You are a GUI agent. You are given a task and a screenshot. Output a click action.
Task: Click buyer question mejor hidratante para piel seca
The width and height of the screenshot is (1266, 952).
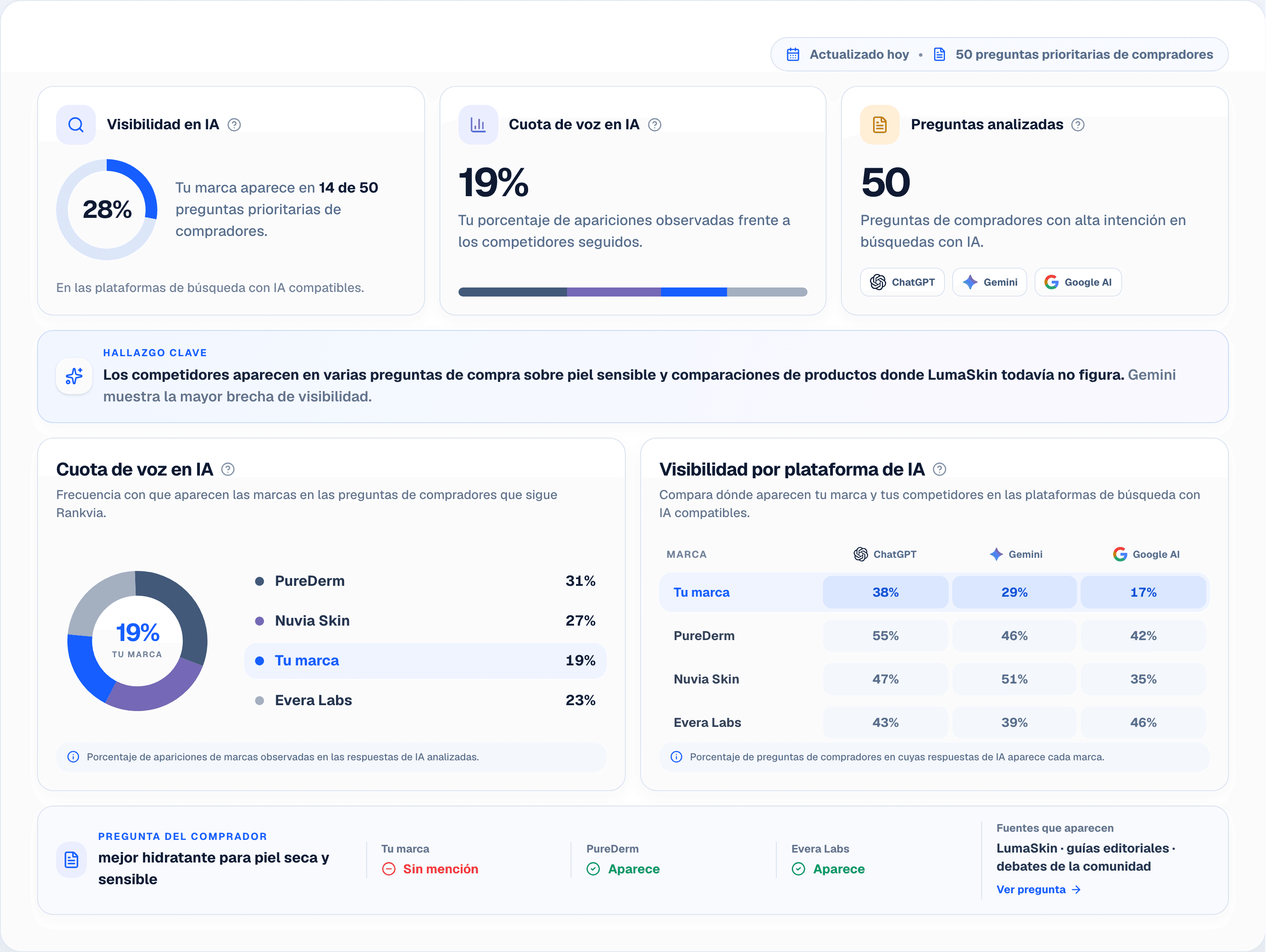point(213,868)
